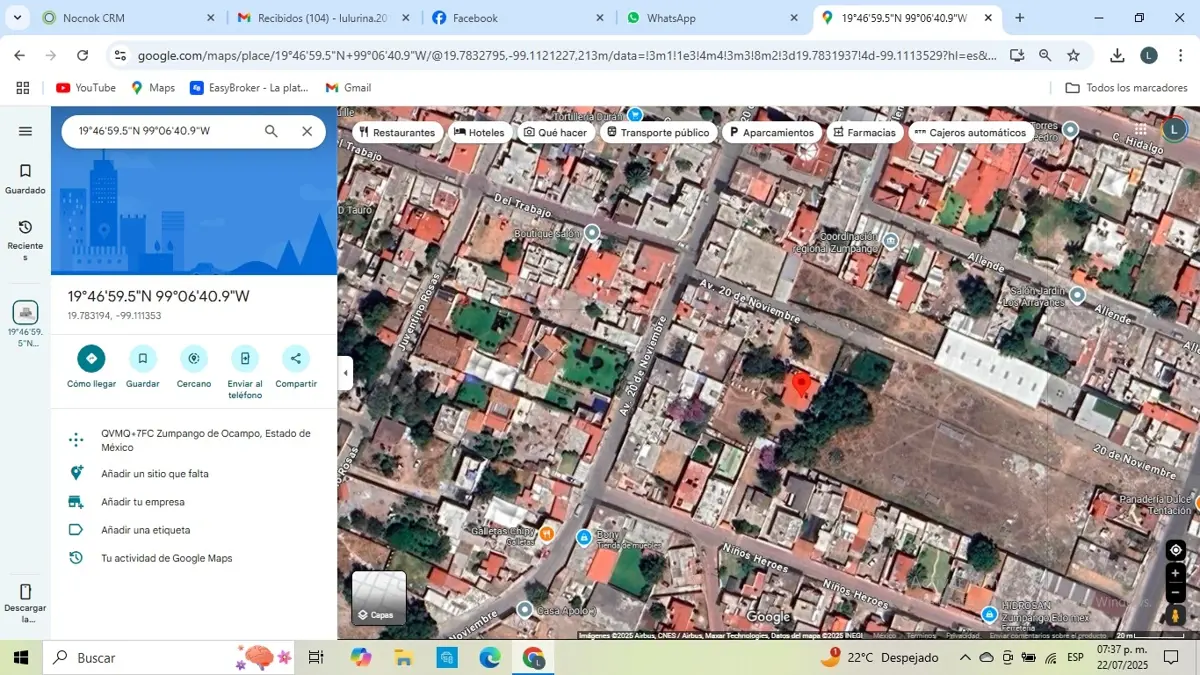The image size is (1200, 675).
Task: Open the Google Maps hamburger menu
Action: (x=26, y=131)
